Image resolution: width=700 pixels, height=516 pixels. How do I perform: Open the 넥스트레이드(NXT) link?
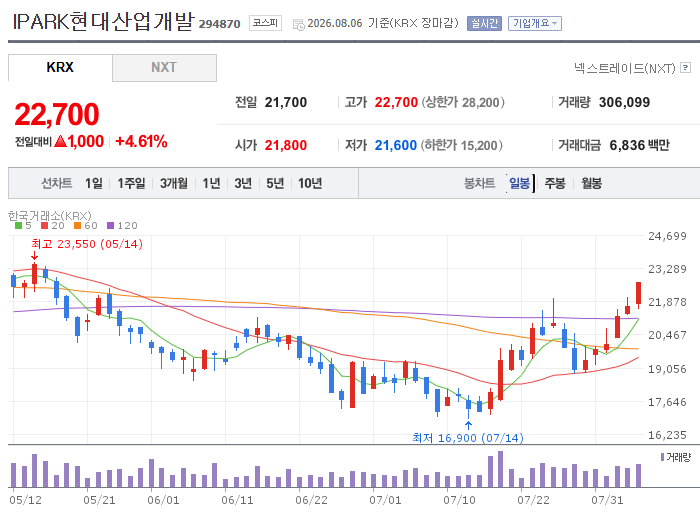pos(624,68)
